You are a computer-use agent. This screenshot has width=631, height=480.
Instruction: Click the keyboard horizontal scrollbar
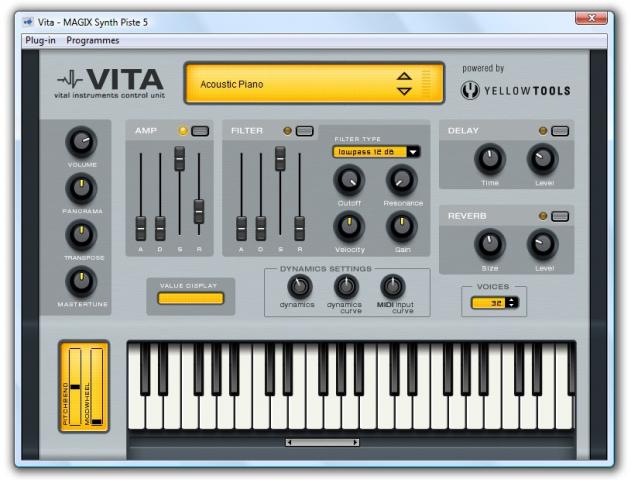pyautogui.click(x=322, y=442)
